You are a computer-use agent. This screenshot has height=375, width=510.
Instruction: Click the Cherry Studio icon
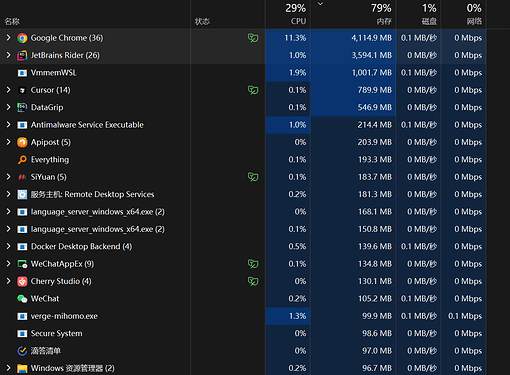[x=22, y=281]
